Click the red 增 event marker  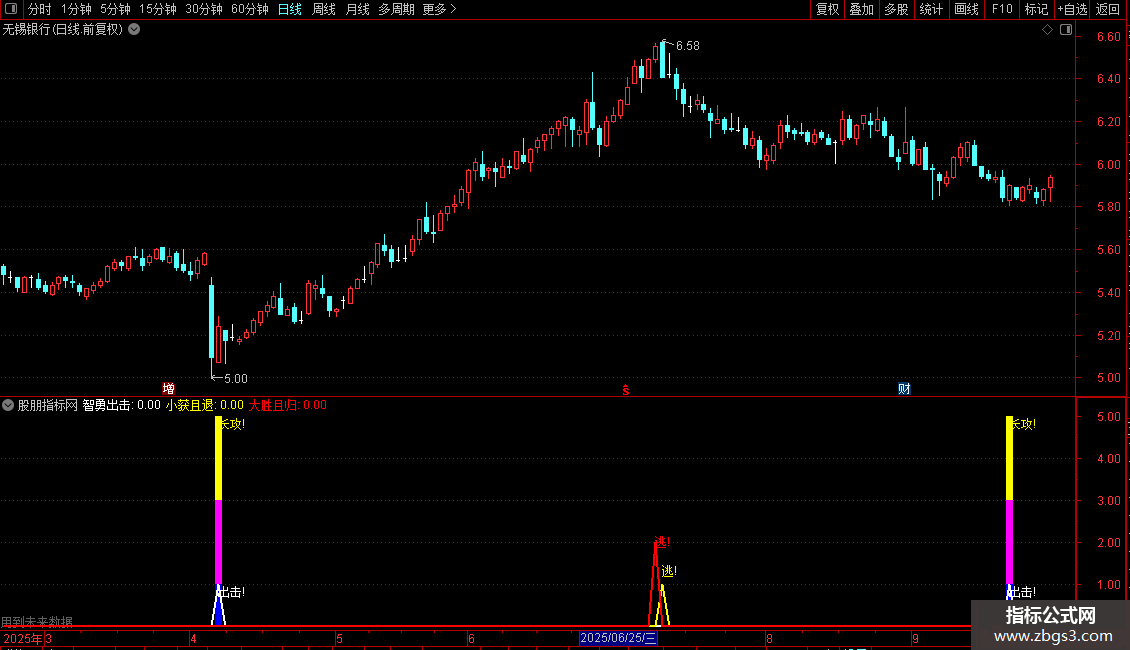click(169, 388)
